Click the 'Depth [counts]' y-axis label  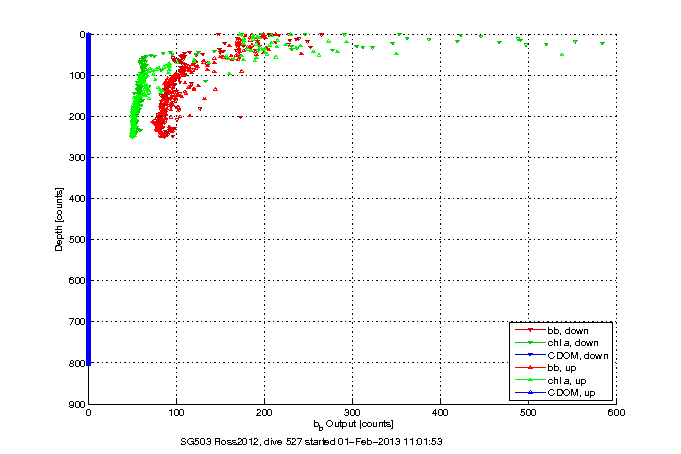click(x=59, y=219)
